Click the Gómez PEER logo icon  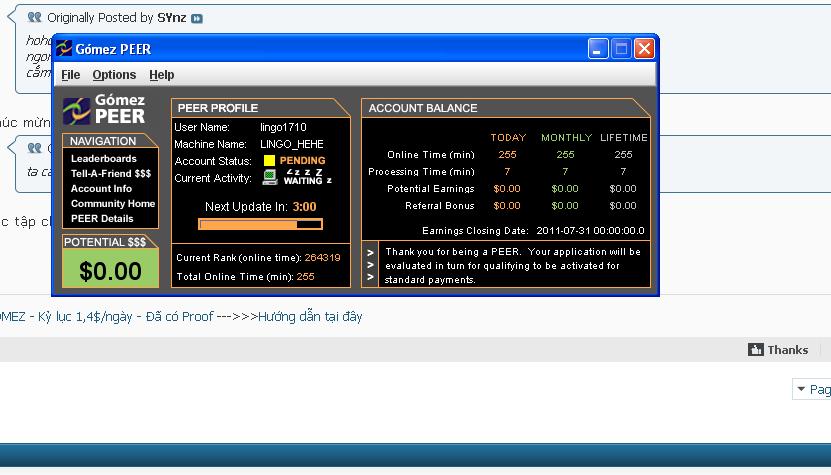76,110
